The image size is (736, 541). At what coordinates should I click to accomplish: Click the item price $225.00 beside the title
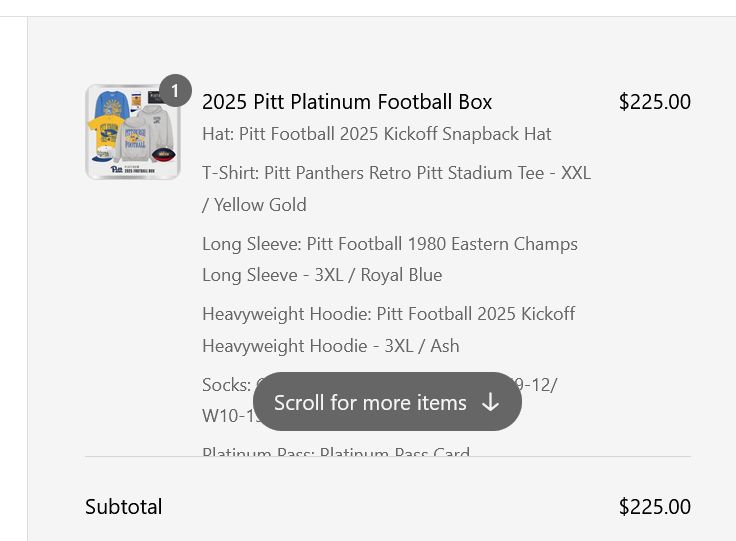pos(654,102)
